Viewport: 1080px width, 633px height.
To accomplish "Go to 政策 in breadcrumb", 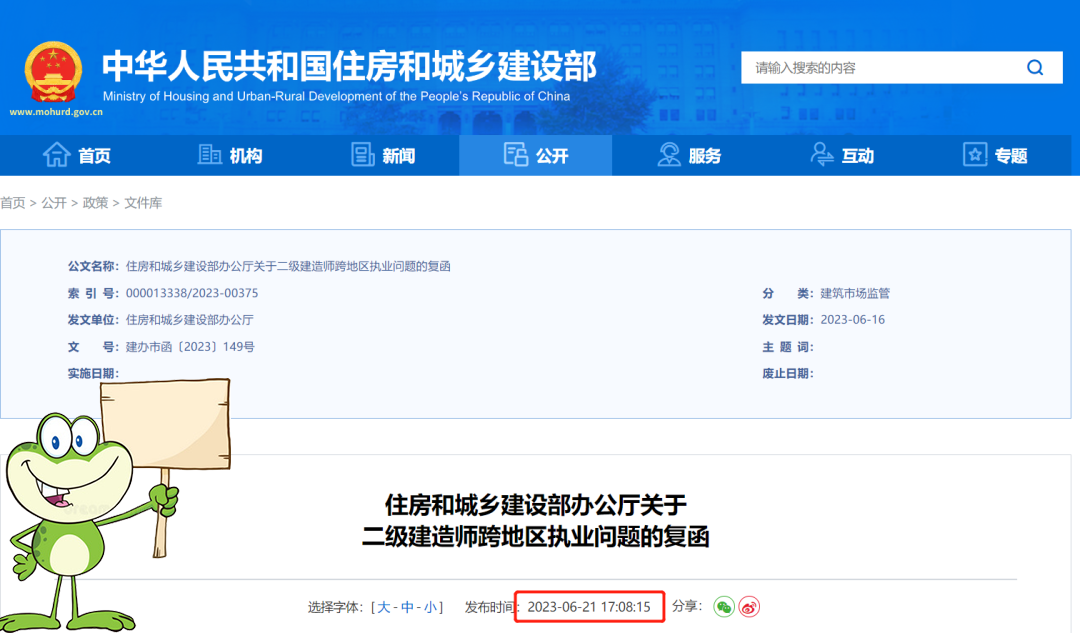I will [x=95, y=203].
